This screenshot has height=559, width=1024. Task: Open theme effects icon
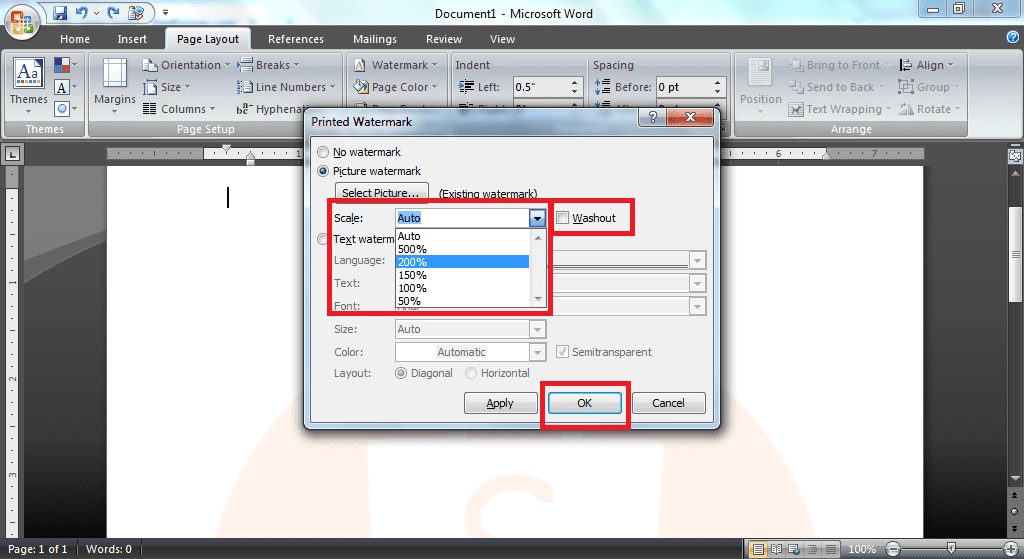tap(65, 108)
